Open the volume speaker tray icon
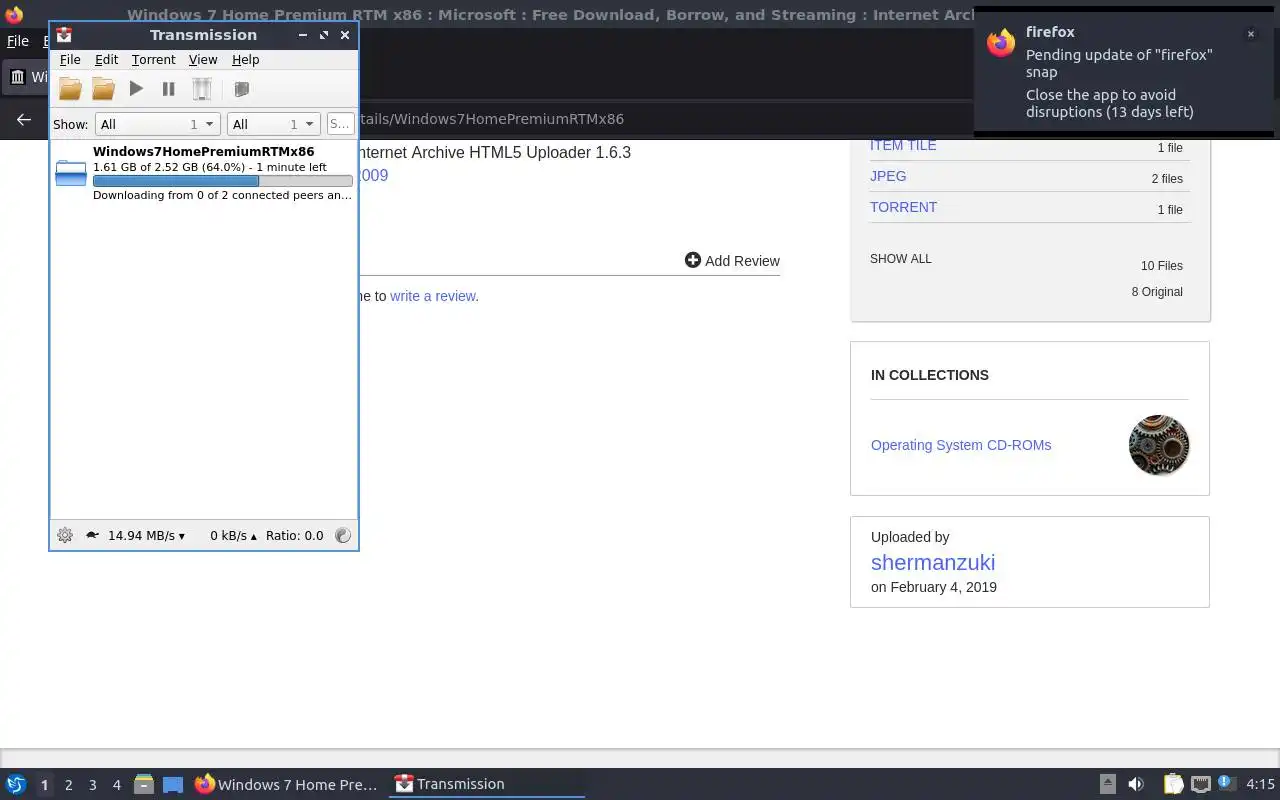This screenshot has height=800, width=1280. [1136, 784]
